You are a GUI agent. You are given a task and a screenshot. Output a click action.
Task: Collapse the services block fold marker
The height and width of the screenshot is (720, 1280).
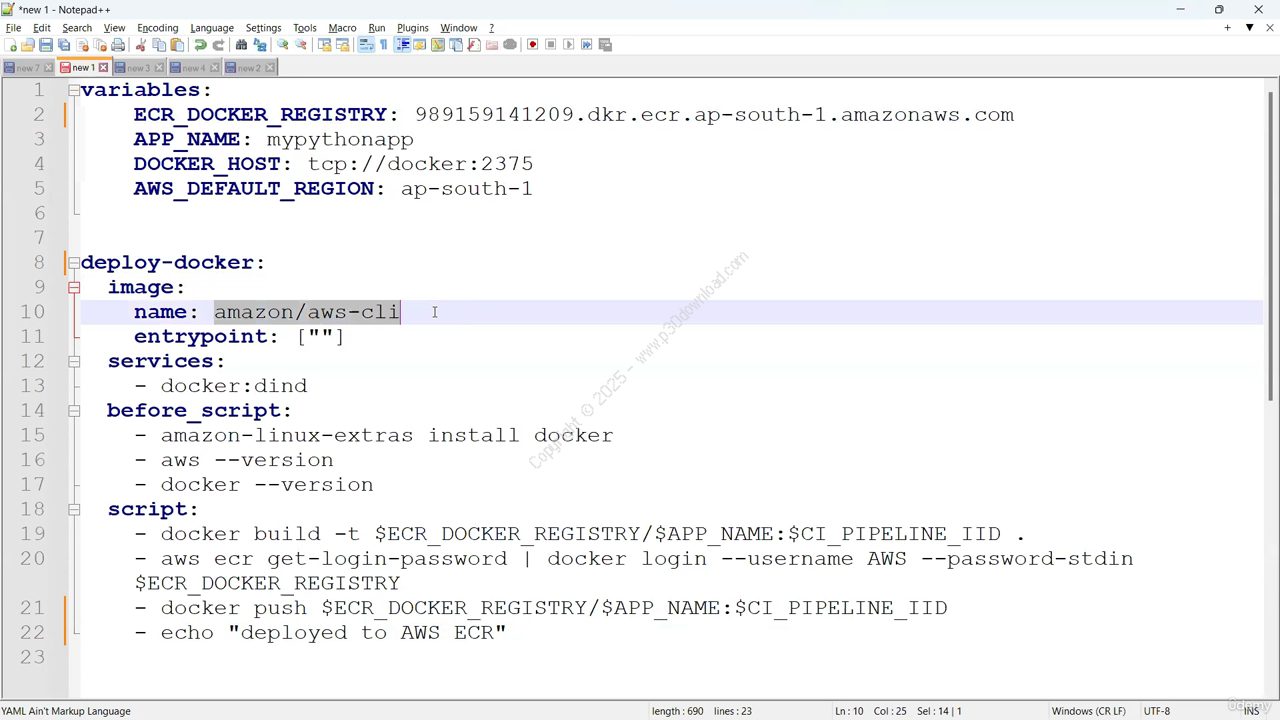[x=74, y=361]
